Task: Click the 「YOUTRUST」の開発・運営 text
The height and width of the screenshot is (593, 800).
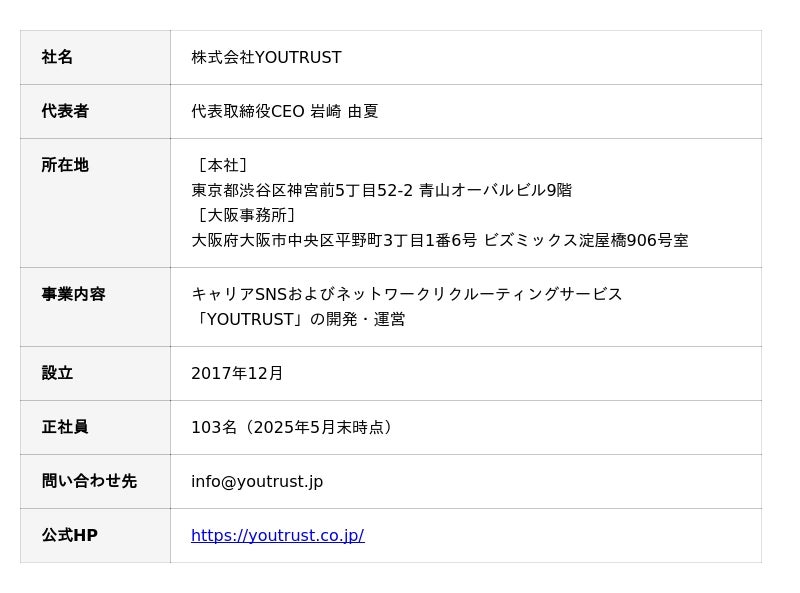Action: pyautogui.click(x=298, y=320)
